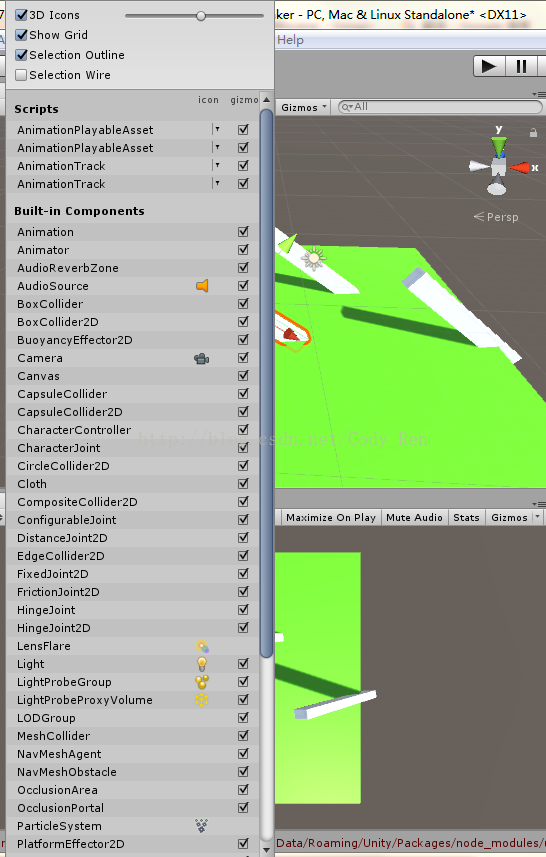Toggle MeshCollider gizmo checkbox
Image resolution: width=546 pixels, height=857 pixels.
pyautogui.click(x=243, y=736)
